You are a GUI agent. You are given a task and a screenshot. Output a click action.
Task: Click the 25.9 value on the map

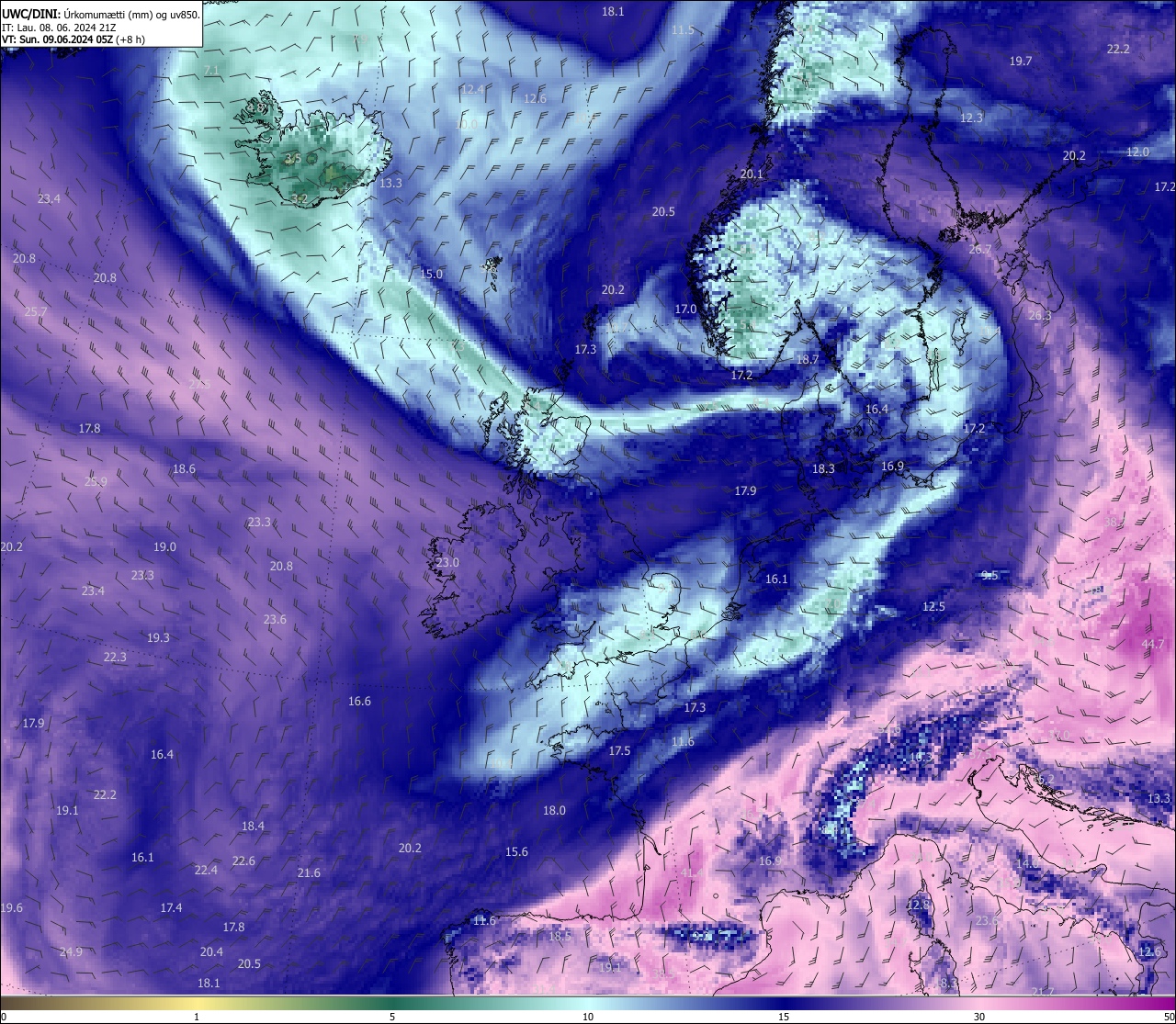96,481
